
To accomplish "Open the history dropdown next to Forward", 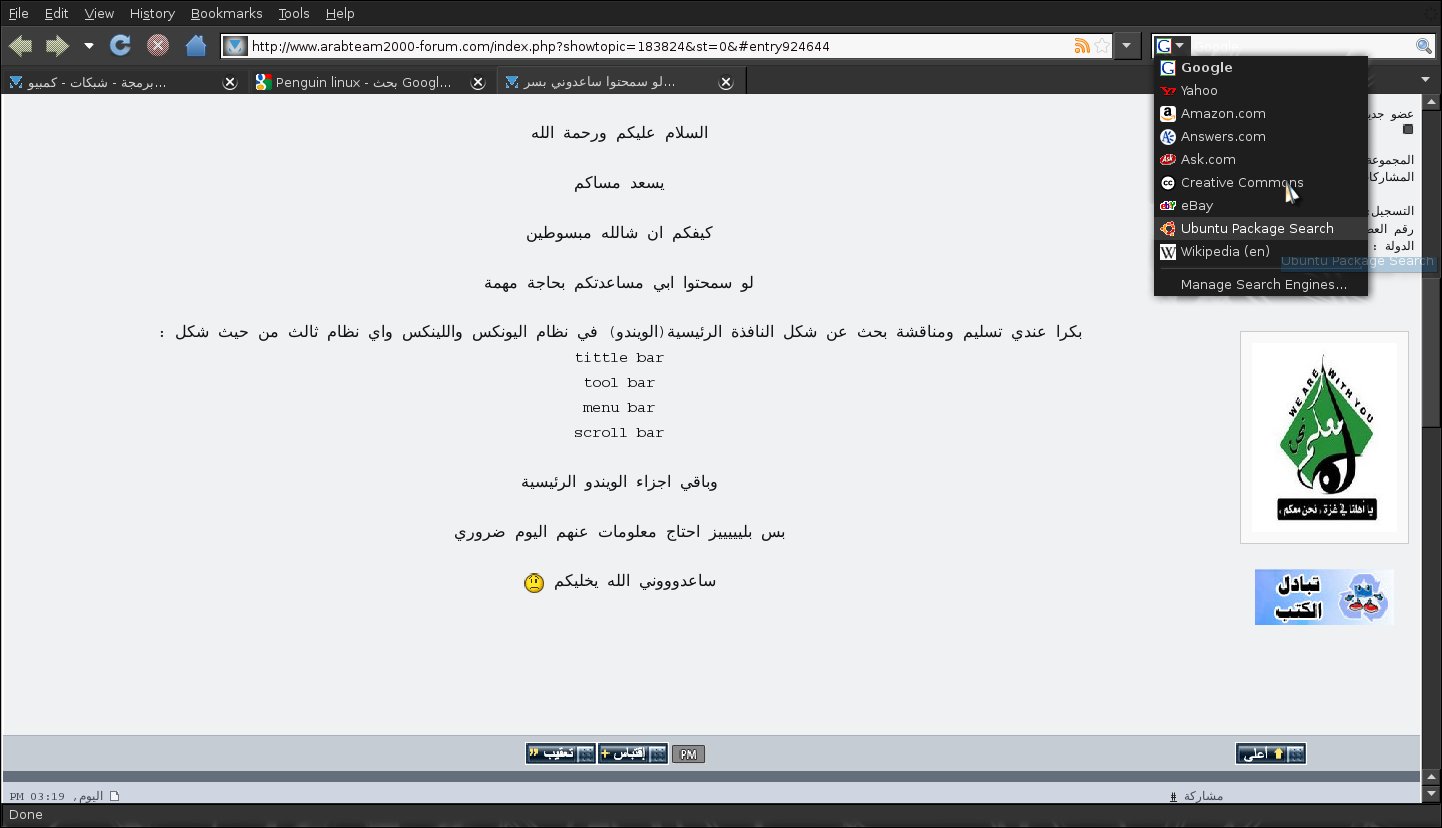I will pos(89,46).
